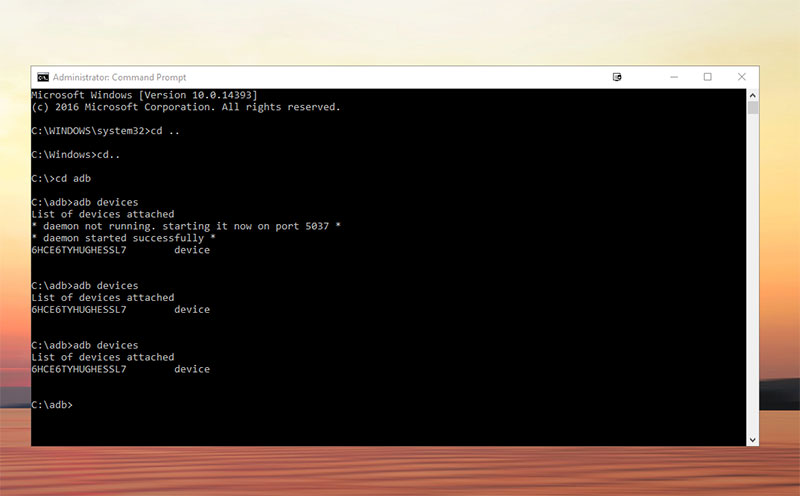Click the vertical scrollbar thumb
Viewport: 800px width, 496px height.
pos(753,108)
